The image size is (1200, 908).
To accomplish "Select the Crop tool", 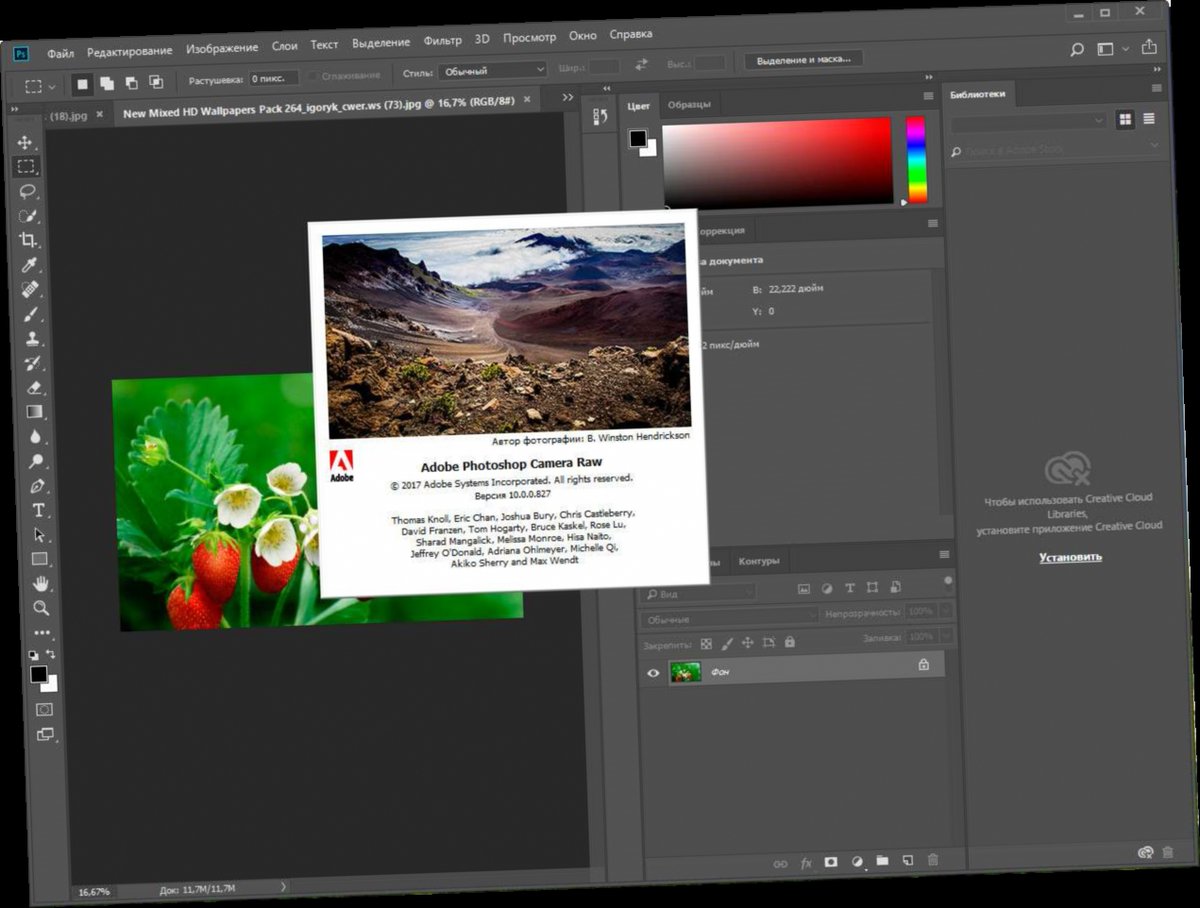I will click(29, 240).
